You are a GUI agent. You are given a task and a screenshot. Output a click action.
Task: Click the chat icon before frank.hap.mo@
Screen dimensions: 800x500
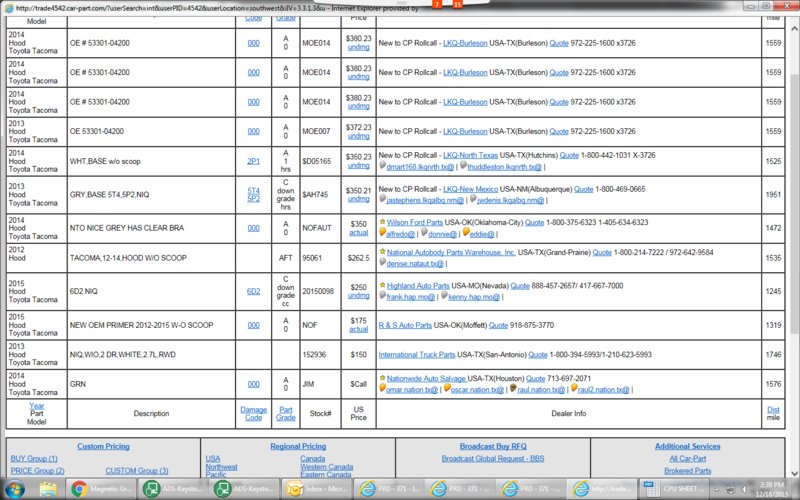383,295
